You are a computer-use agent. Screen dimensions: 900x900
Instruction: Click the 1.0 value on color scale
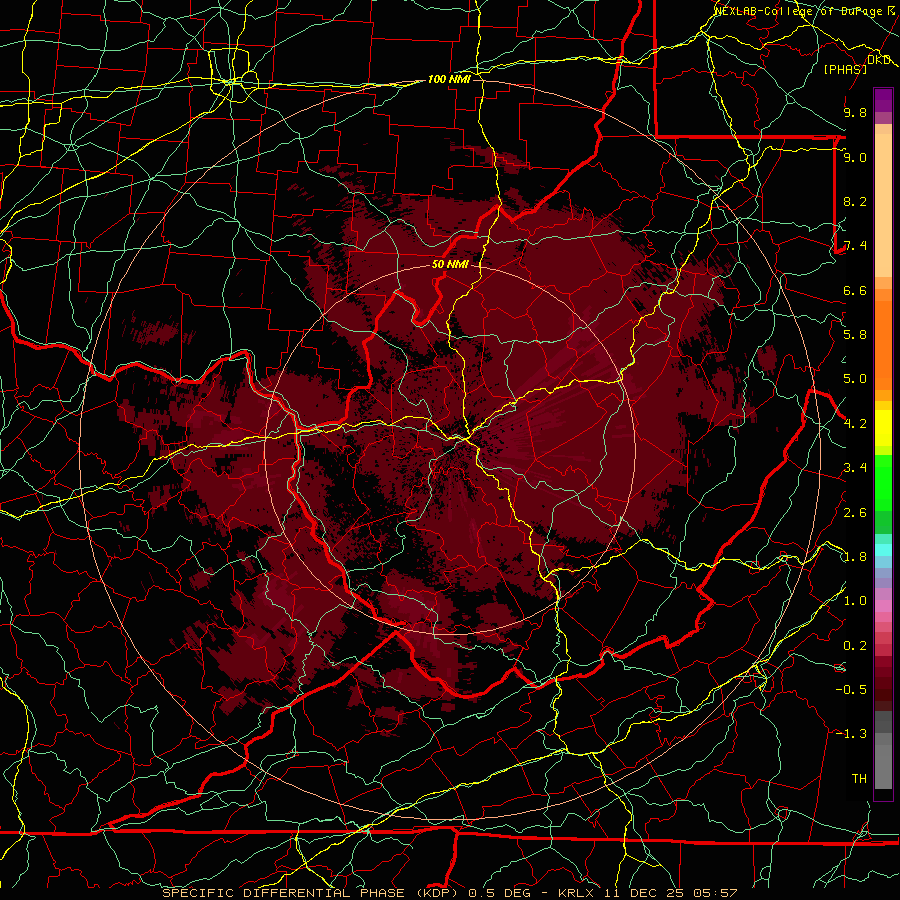(x=855, y=601)
